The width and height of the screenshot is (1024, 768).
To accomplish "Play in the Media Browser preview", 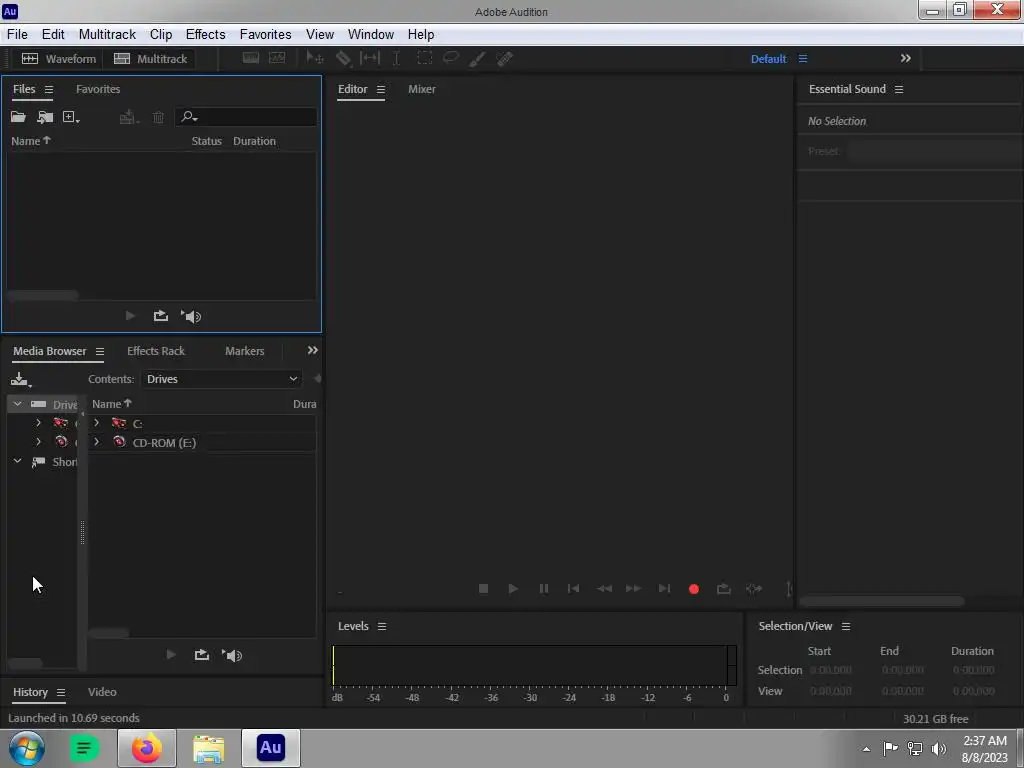I will tap(171, 654).
